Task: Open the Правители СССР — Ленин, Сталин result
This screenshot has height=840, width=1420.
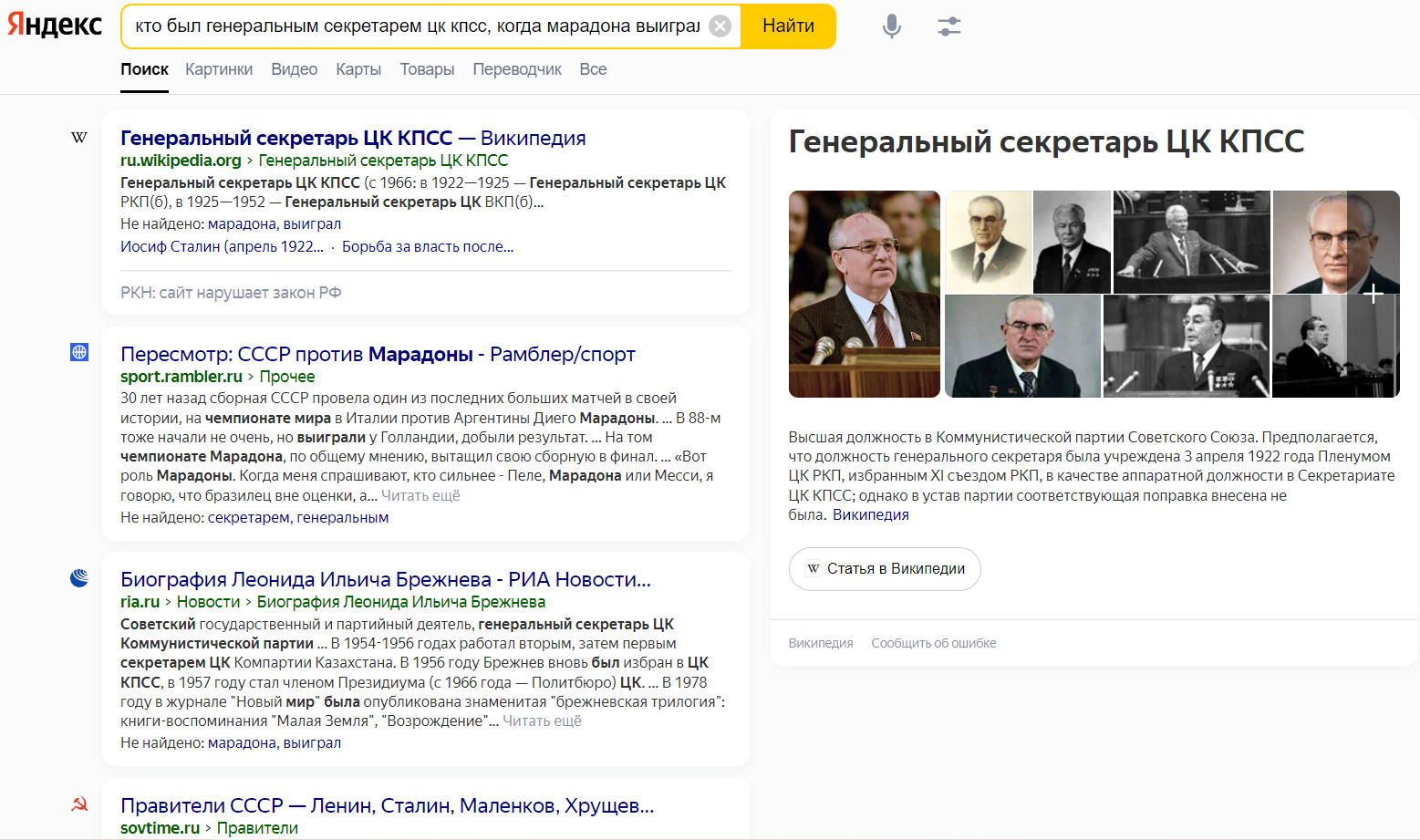Action: (387, 805)
